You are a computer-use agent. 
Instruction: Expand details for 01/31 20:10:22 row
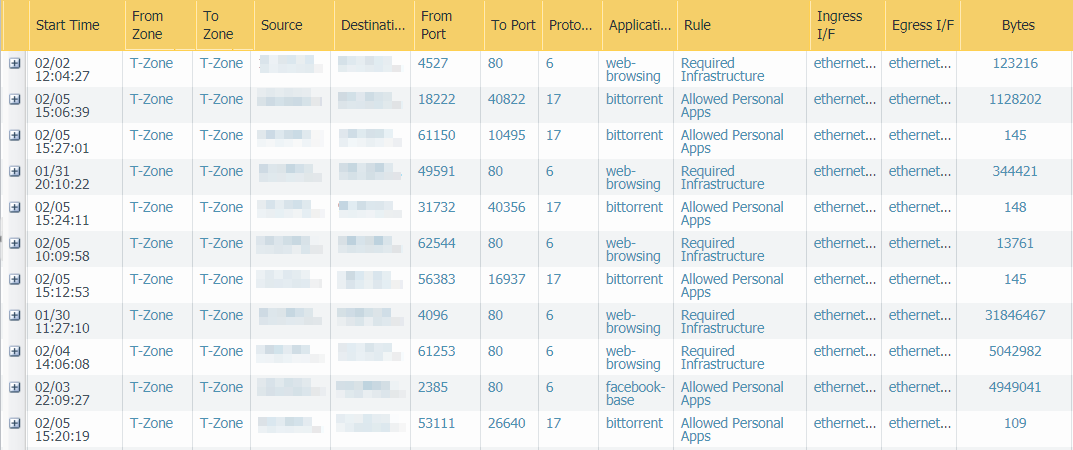coord(15,171)
